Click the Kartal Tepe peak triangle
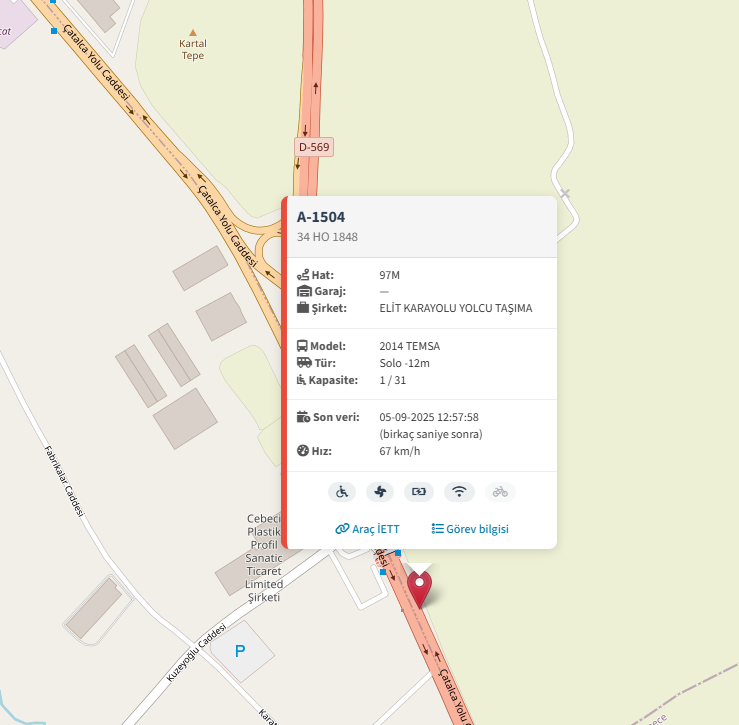 coord(193,33)
